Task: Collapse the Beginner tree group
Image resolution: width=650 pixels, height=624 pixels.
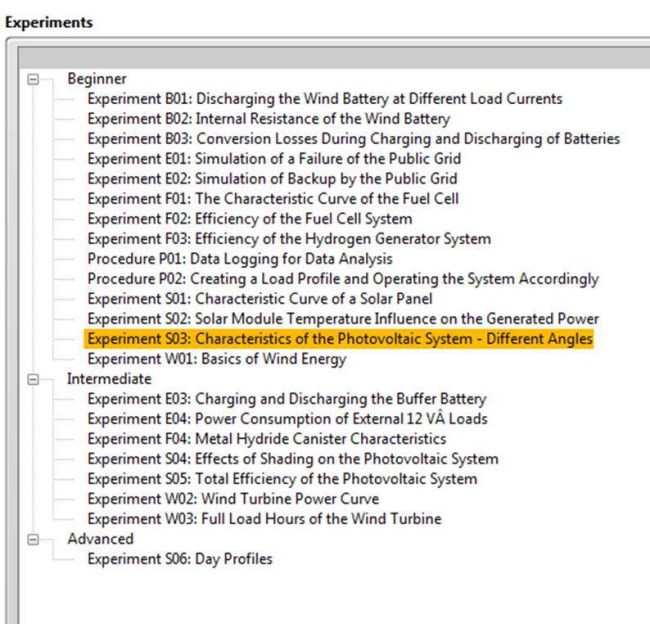Action: click(x=33, y=79)
